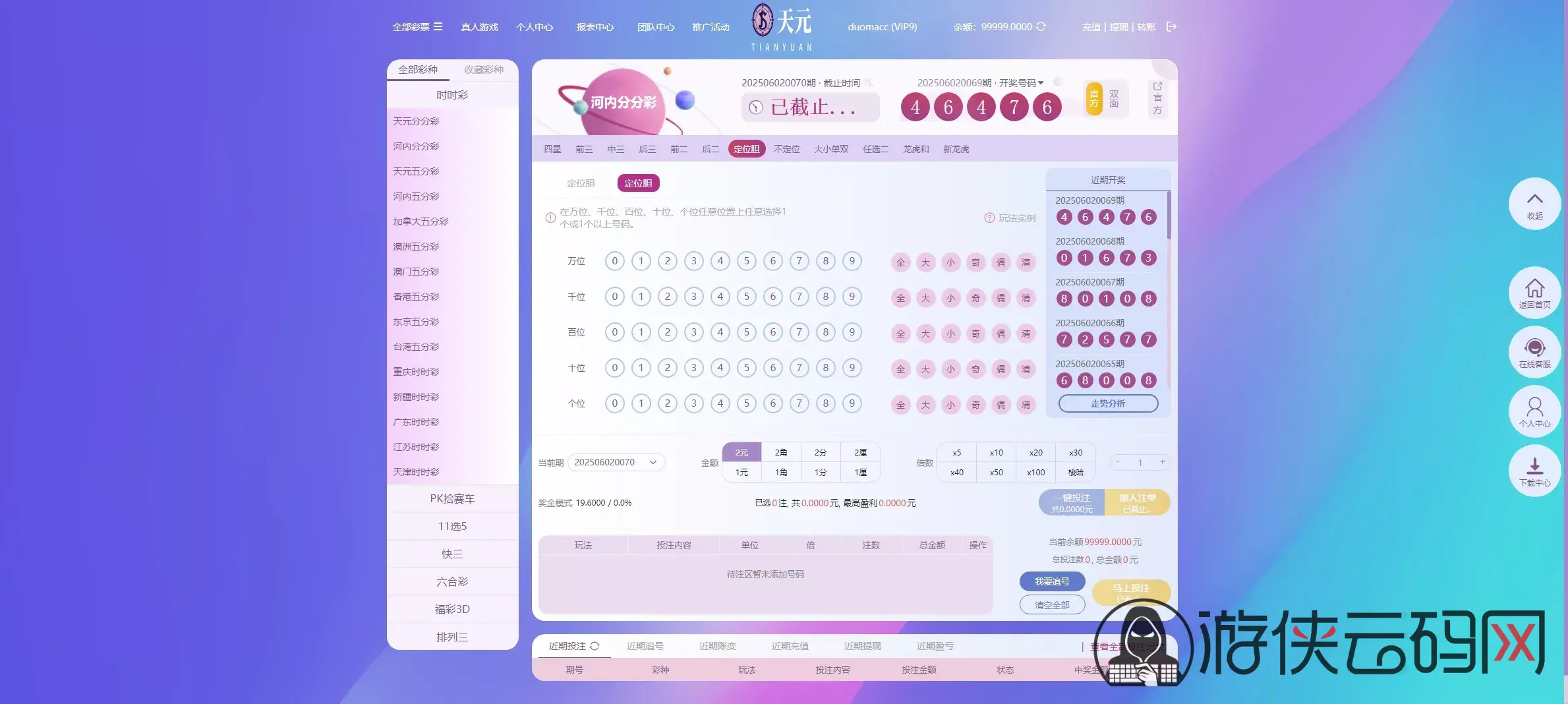This screenshot has width=1568, height=704.
Task: Click the multiplier value input field
Action: (x=1140, y=463)
